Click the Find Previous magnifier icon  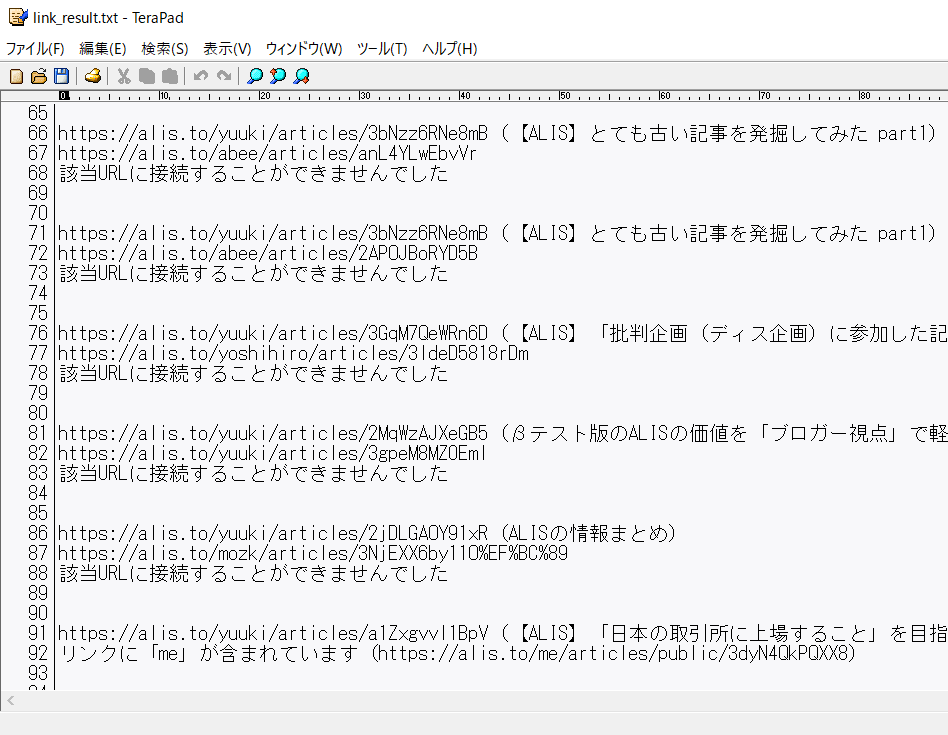278,76
